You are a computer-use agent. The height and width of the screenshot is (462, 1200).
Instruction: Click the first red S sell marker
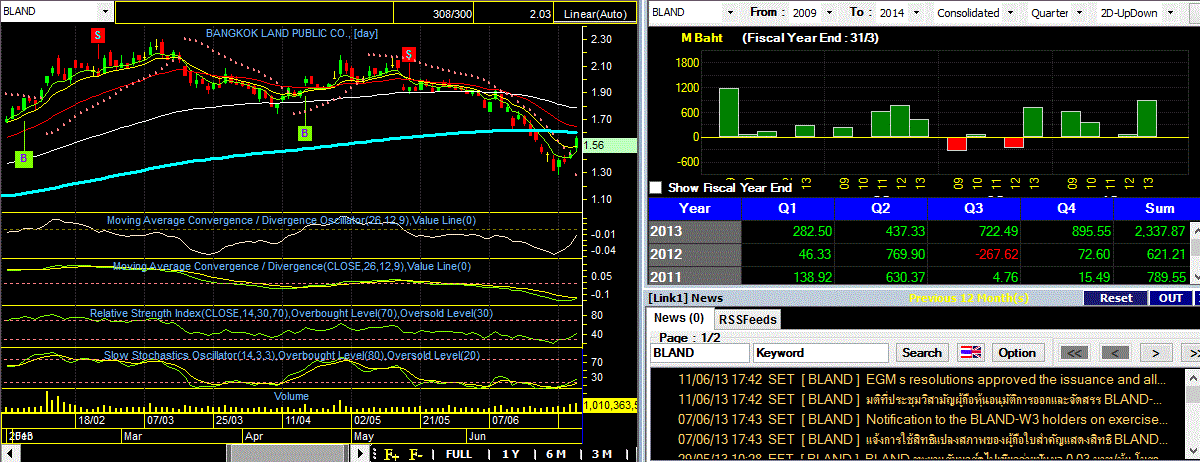tap(98, 35)
